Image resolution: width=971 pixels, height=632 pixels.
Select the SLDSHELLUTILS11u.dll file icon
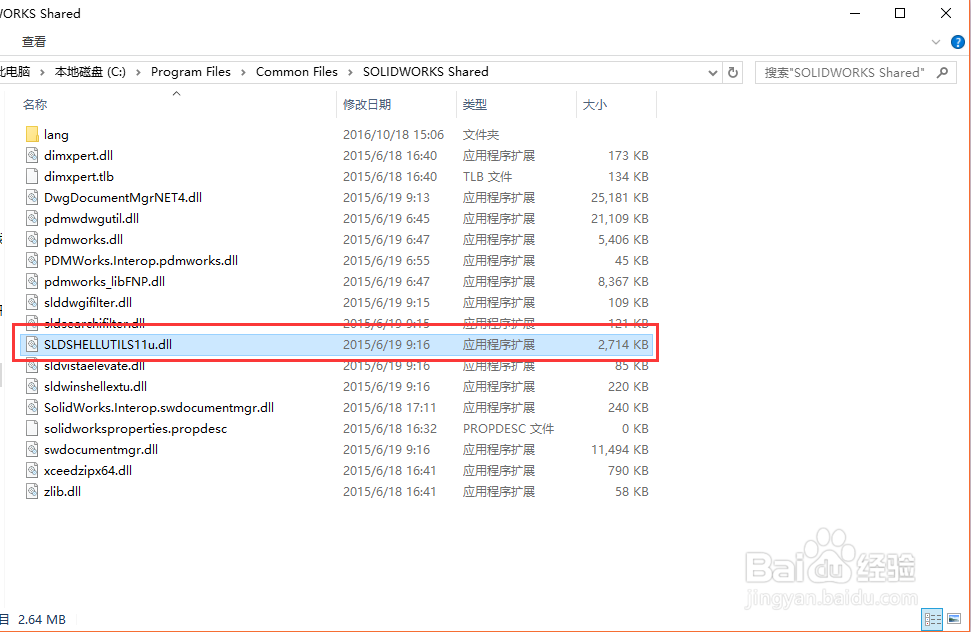click(x=32, y=345)
